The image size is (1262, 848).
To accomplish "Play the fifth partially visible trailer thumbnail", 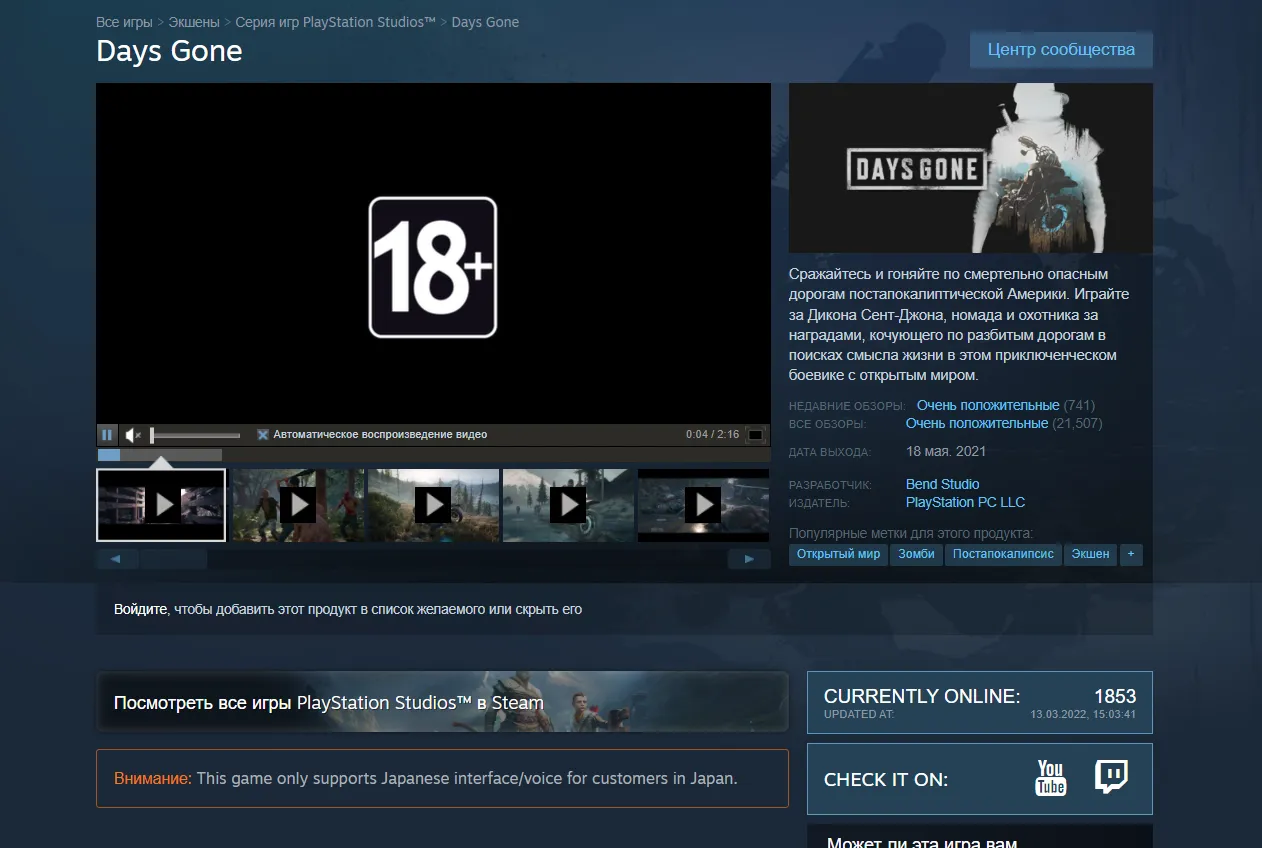I will coord(704,505).
